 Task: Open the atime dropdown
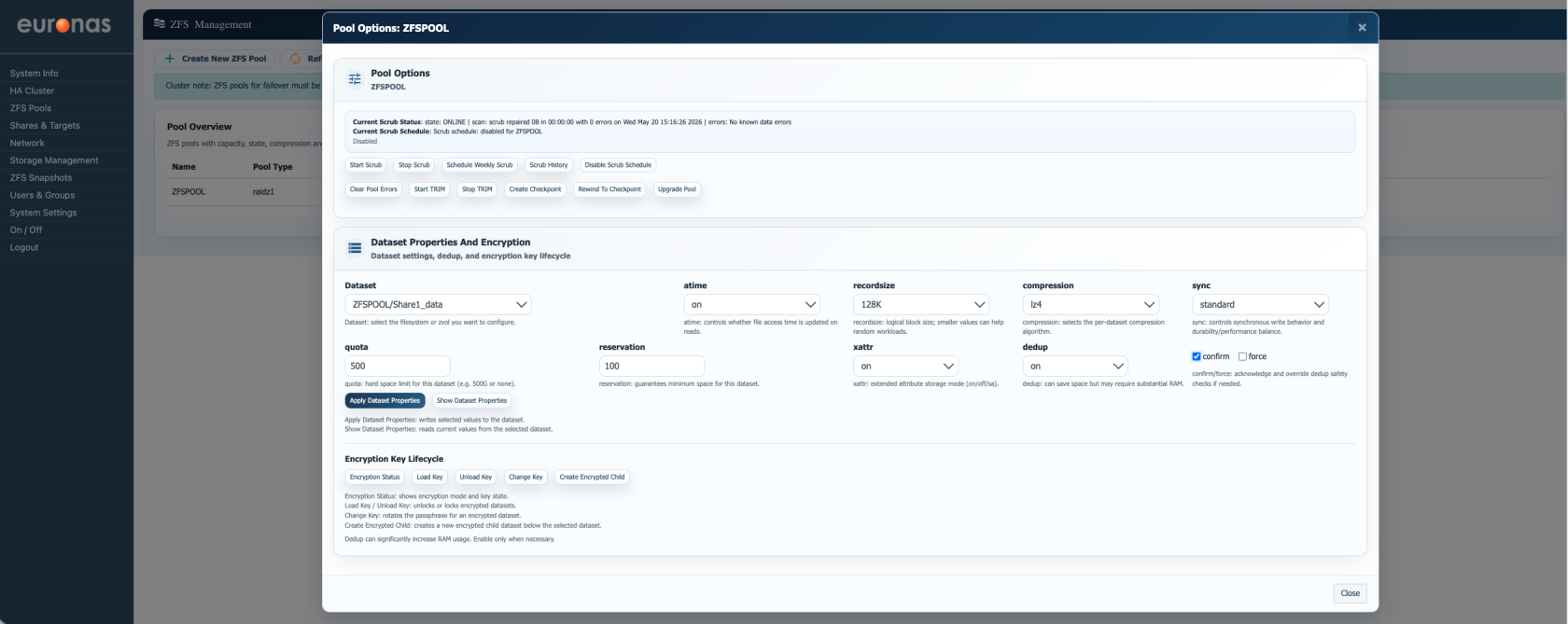pos(752,304)
